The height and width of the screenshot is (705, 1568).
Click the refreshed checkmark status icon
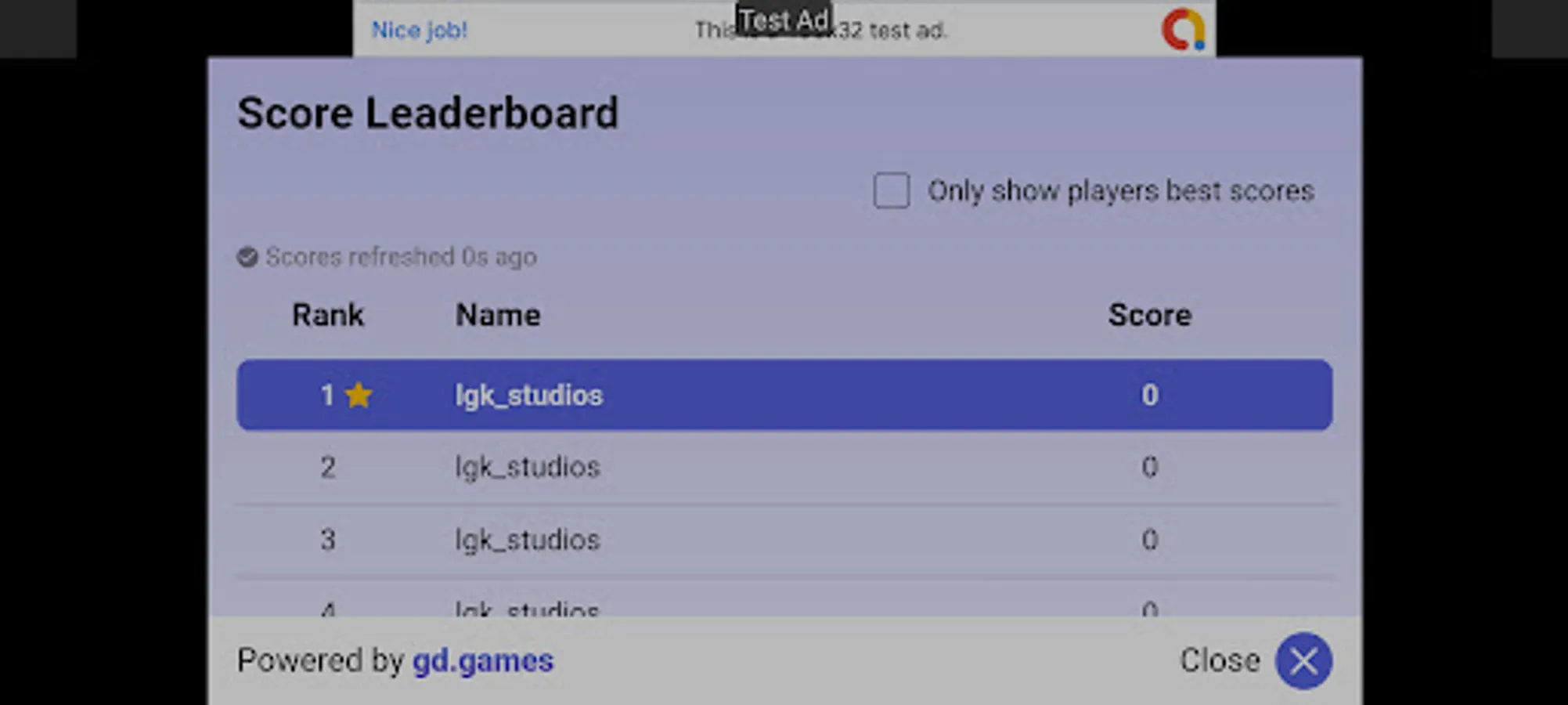pyautogui.click(x=247, y=257)
